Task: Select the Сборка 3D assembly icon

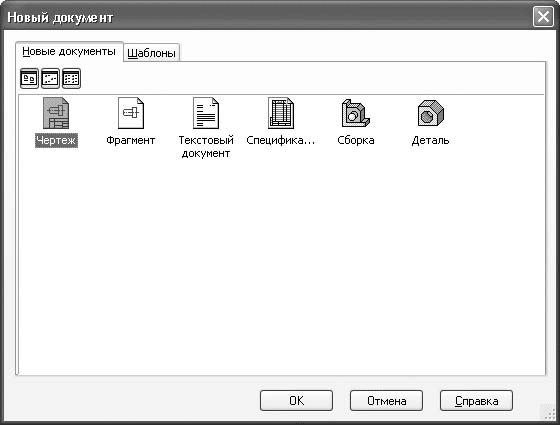Action: click(x=356, y=113)
